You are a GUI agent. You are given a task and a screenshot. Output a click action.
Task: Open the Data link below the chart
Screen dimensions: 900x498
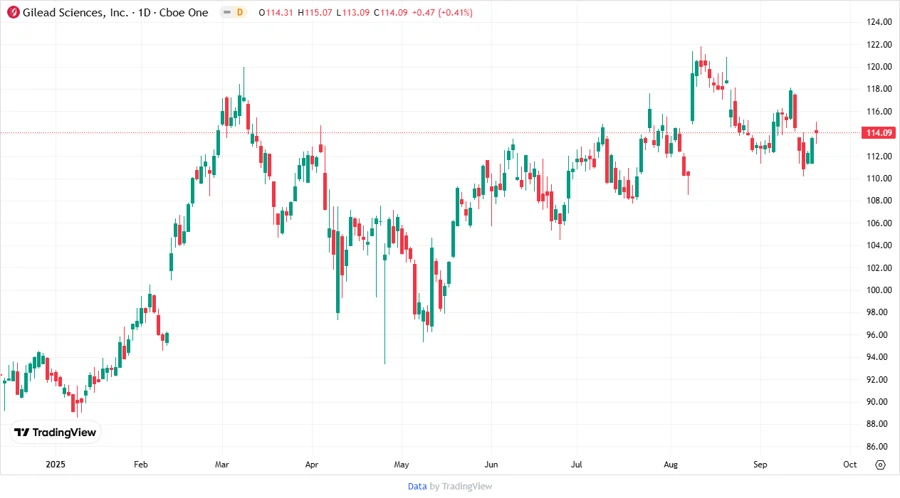417,487
